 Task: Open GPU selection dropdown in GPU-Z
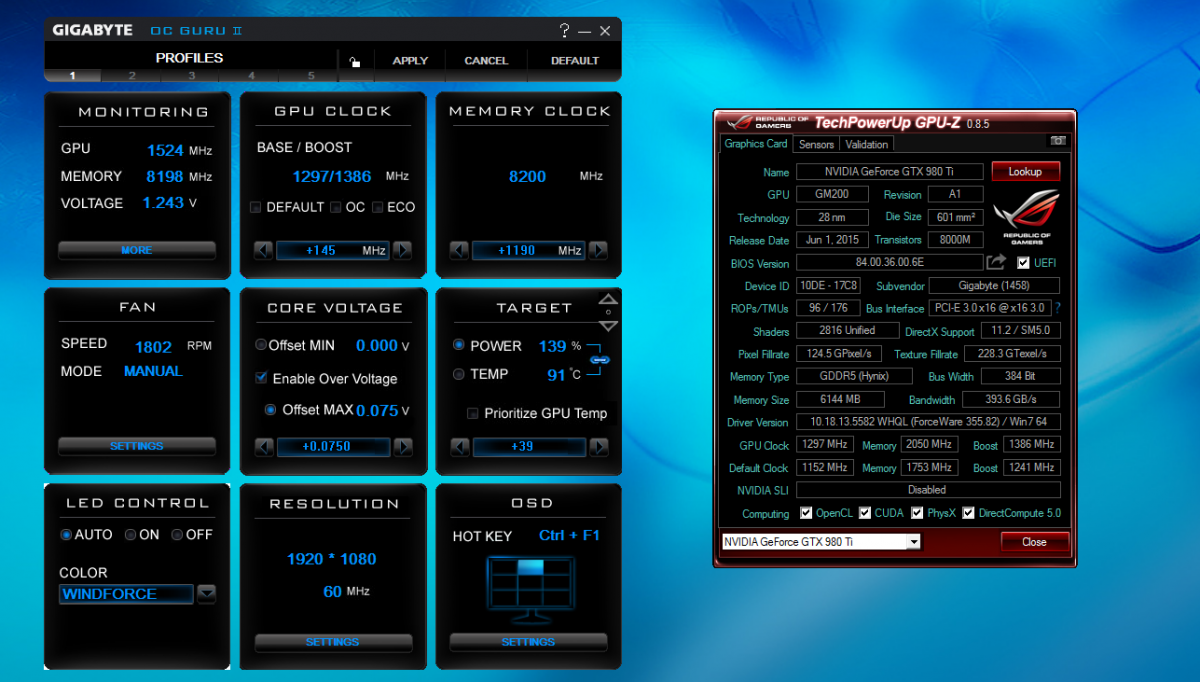point(913,541)
